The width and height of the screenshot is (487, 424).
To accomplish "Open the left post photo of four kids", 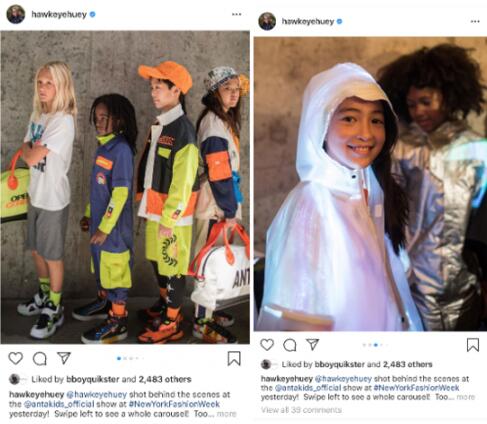I will coord(125,187).
